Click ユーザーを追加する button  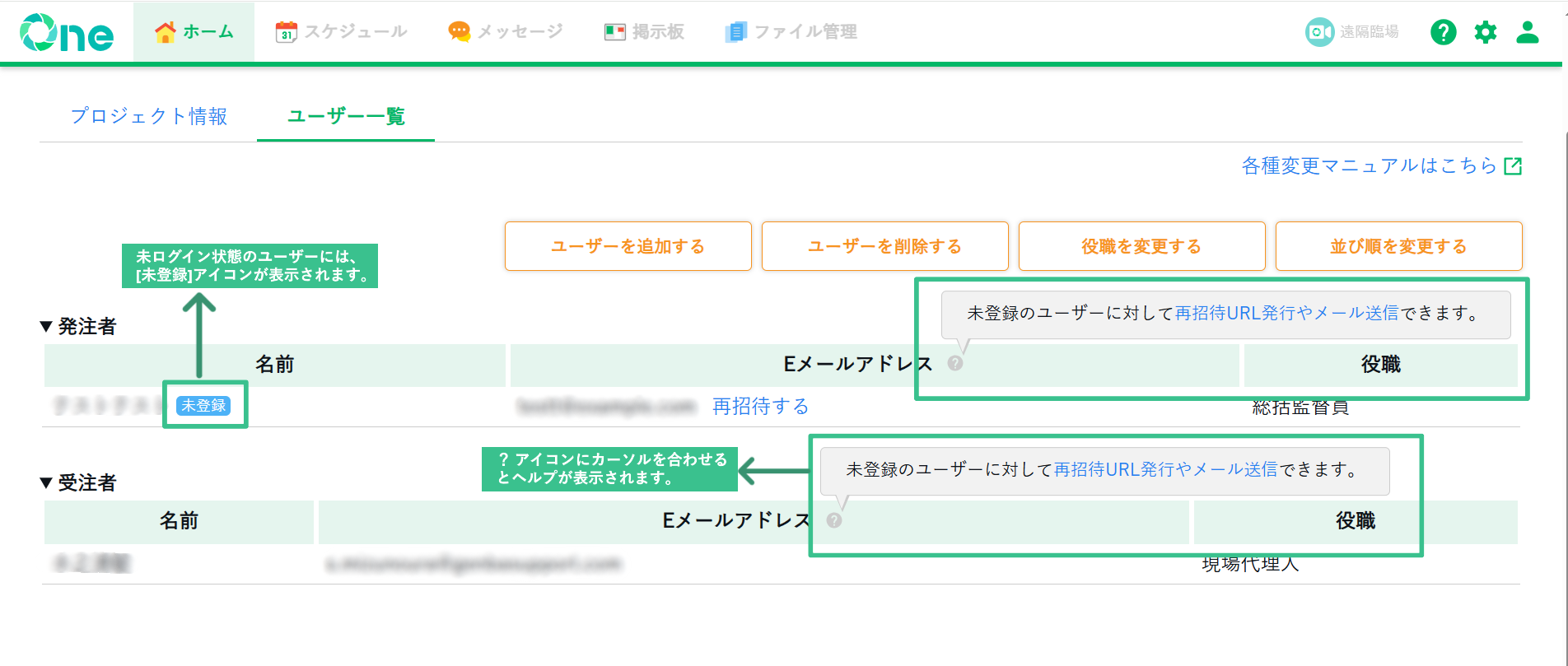coord(628,246)
